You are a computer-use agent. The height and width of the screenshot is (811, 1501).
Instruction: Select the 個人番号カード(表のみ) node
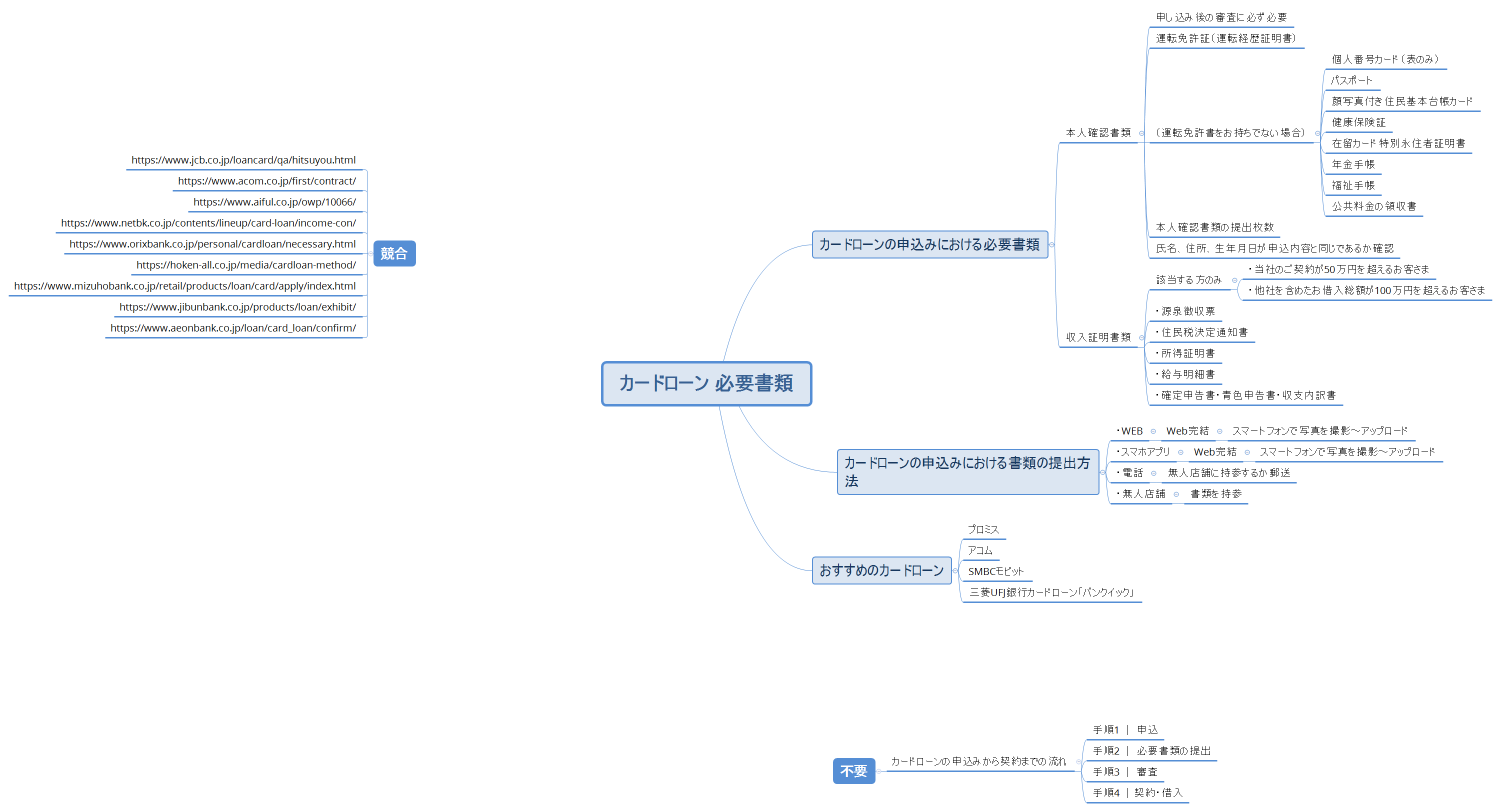coord(1385,59)
